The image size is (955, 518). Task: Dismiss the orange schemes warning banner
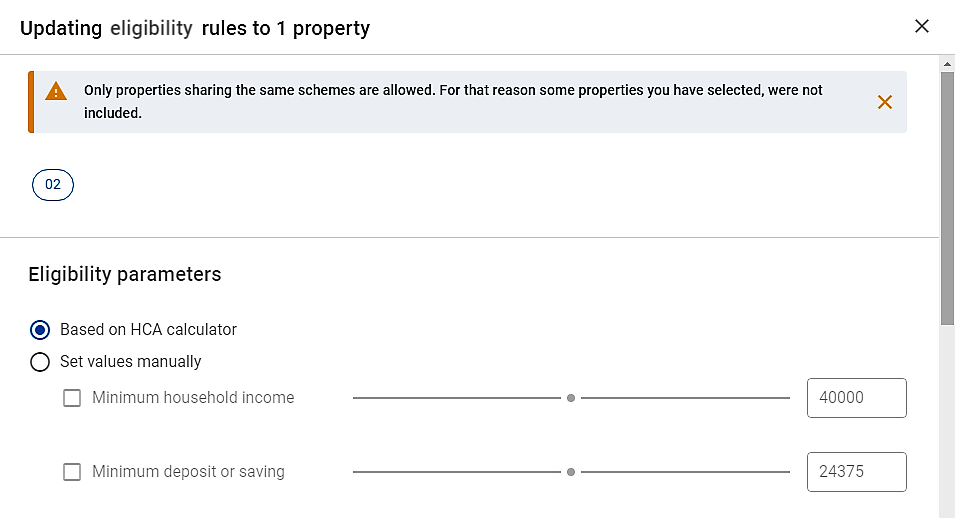[x=884, y=102]
